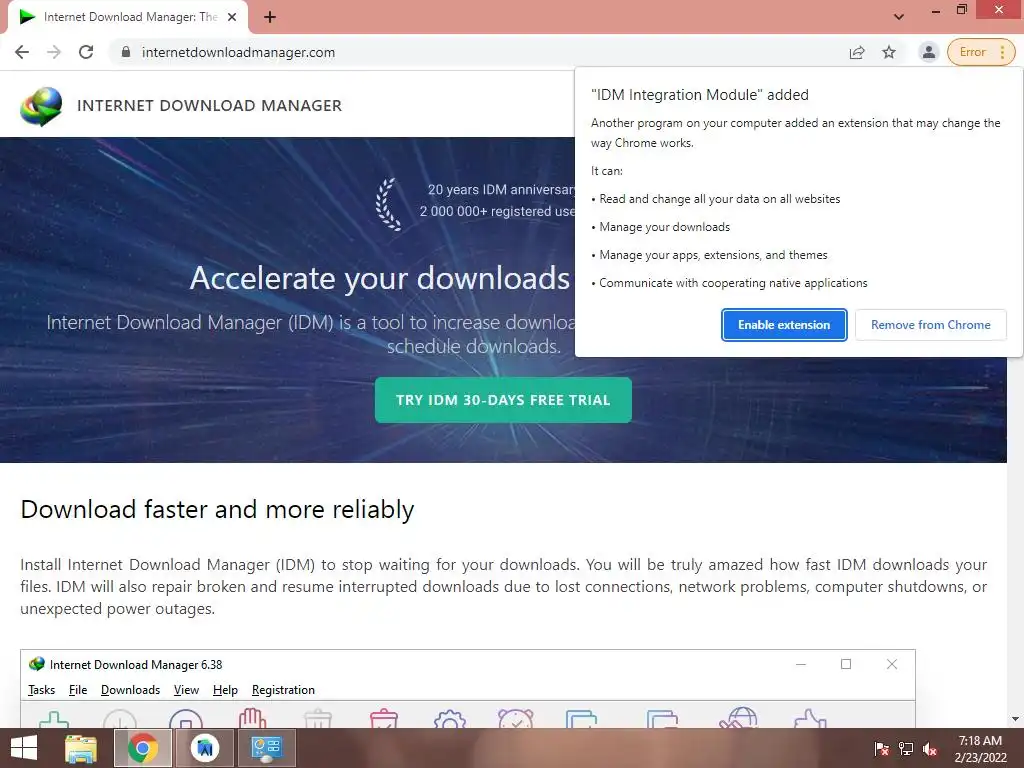Screen dimensions: 1024x768
Task: Open the File menu in IDM image
Action: point(78,690)
